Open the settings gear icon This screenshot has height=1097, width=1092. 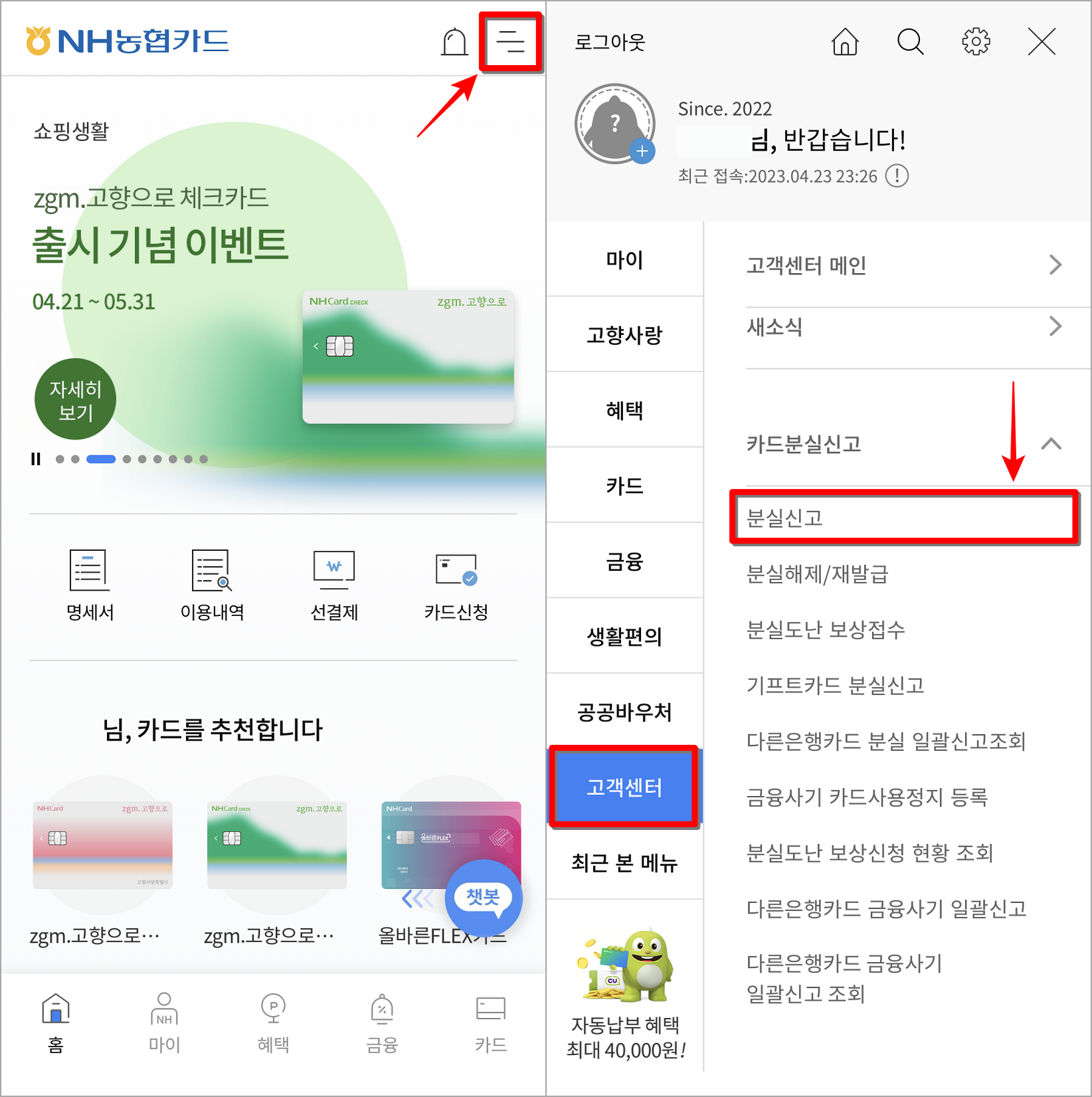[x=975, y=42]
